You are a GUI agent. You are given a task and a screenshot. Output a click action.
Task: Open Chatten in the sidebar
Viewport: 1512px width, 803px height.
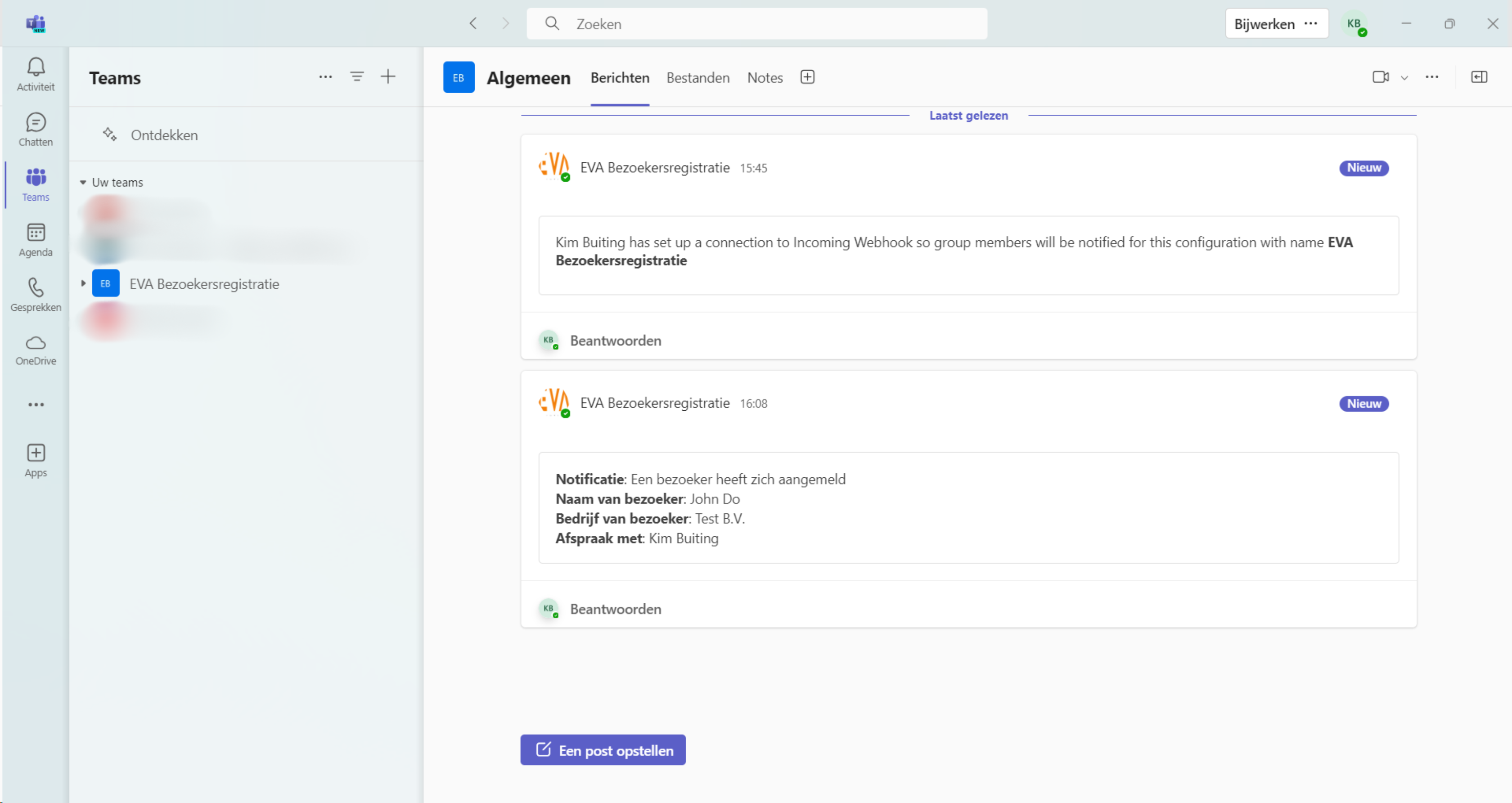pos(35,129)
